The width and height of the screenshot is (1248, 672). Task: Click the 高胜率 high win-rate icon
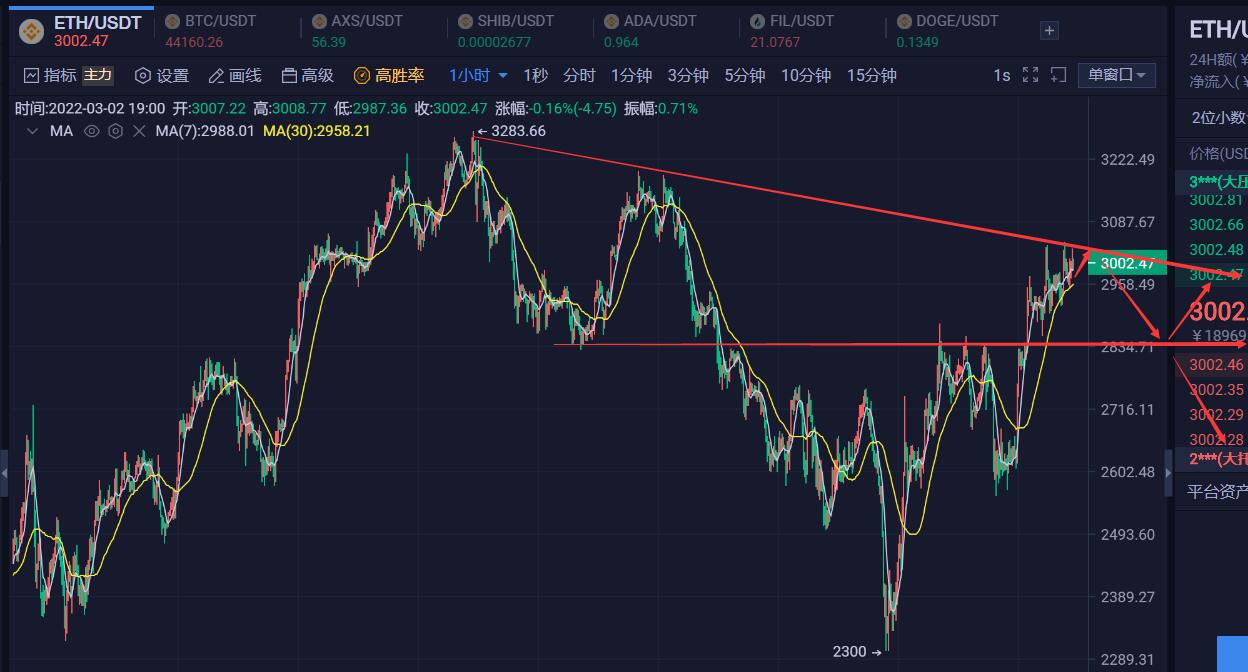pyautogui.click(x=362, y=75)
